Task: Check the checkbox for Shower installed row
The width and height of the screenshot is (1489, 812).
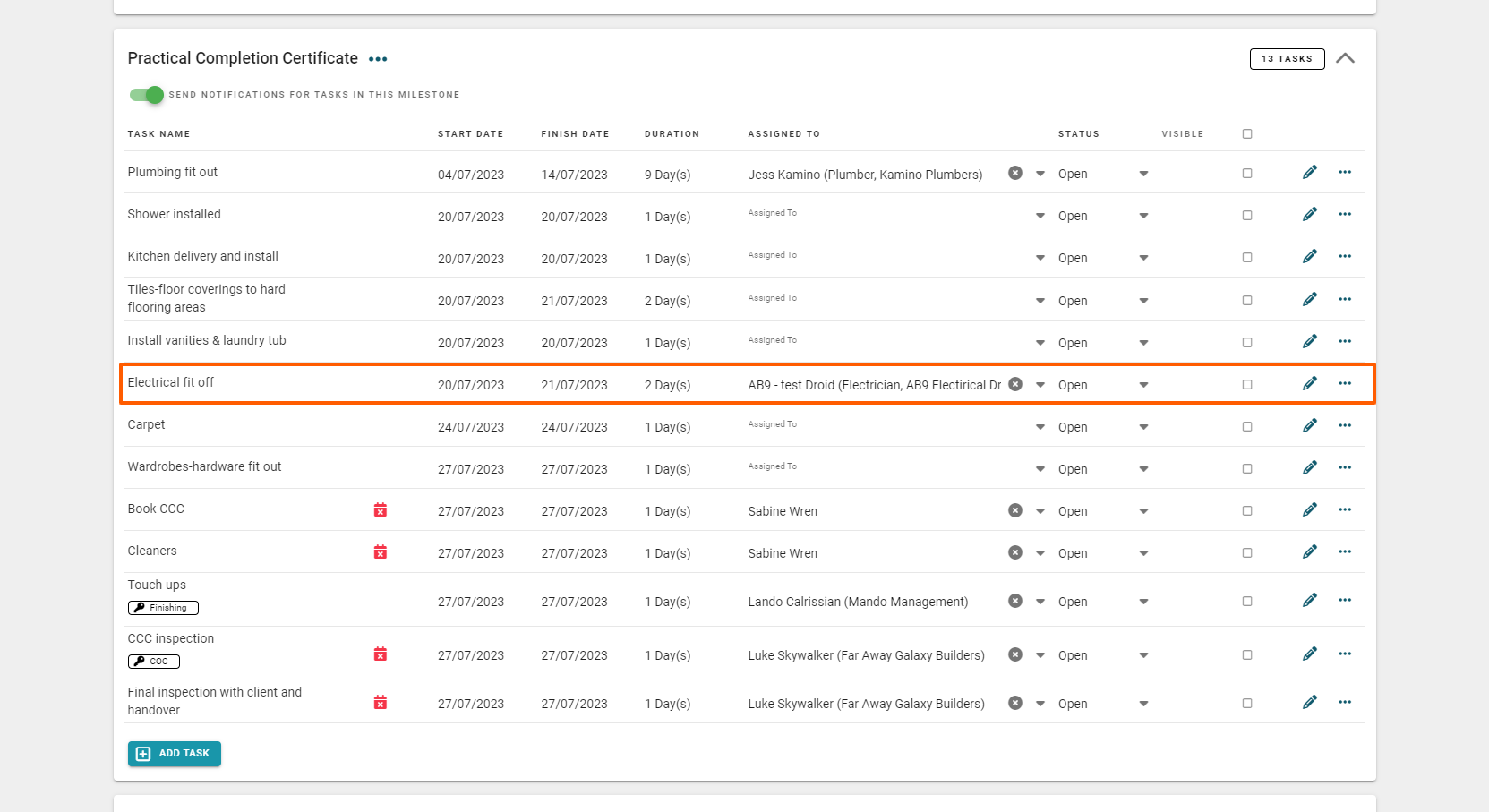Action: click(x=1246, y=216)
